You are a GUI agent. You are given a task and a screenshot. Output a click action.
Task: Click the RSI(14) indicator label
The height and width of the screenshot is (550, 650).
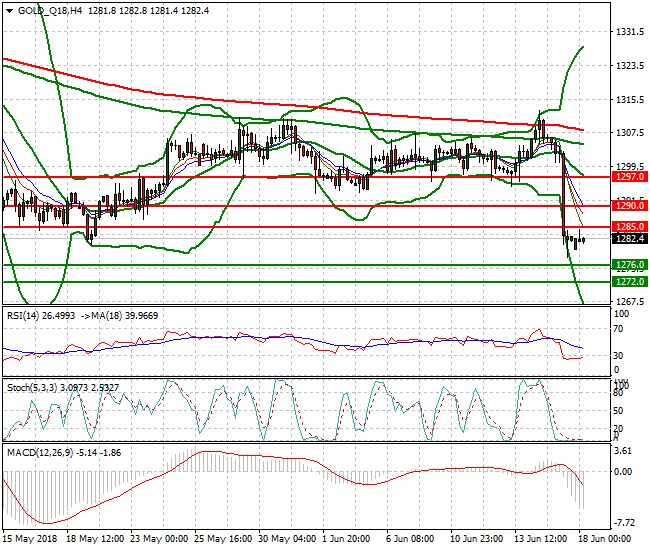click(x=23, y=316)
